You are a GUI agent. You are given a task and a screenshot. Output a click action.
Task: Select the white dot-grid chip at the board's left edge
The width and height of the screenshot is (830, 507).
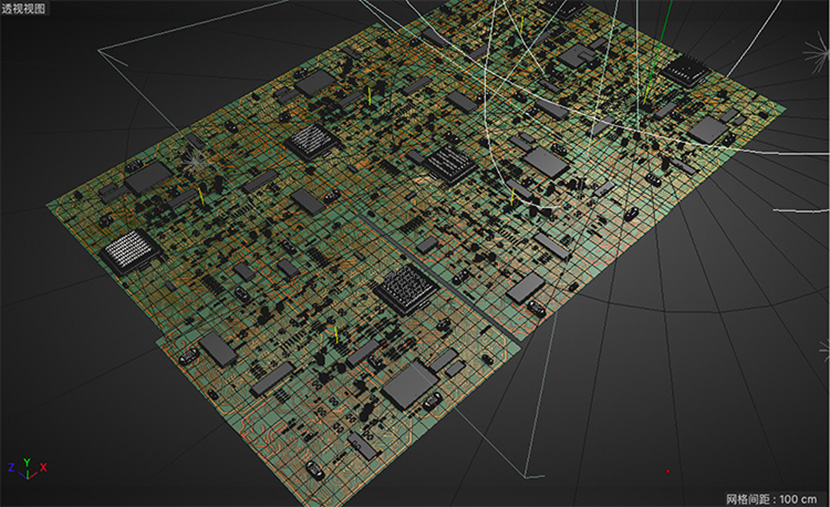point(129,250)
